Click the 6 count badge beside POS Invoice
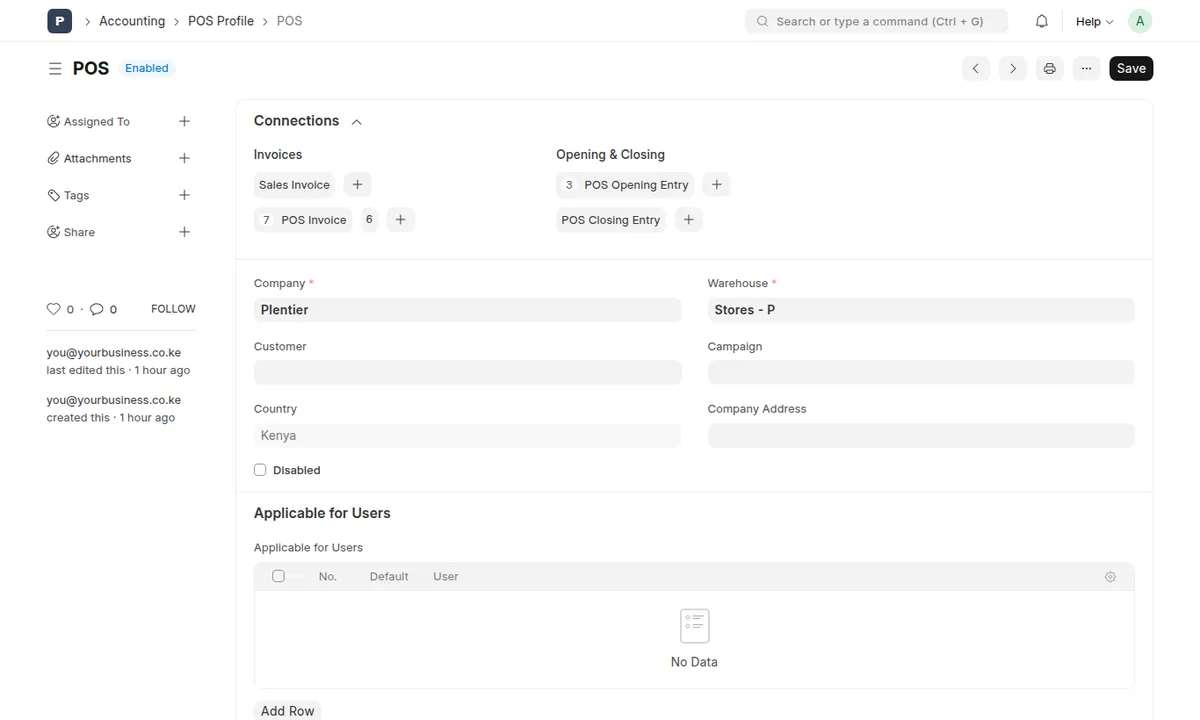Viewport: 1200px width, 720px height. click(x=369, y=220)
